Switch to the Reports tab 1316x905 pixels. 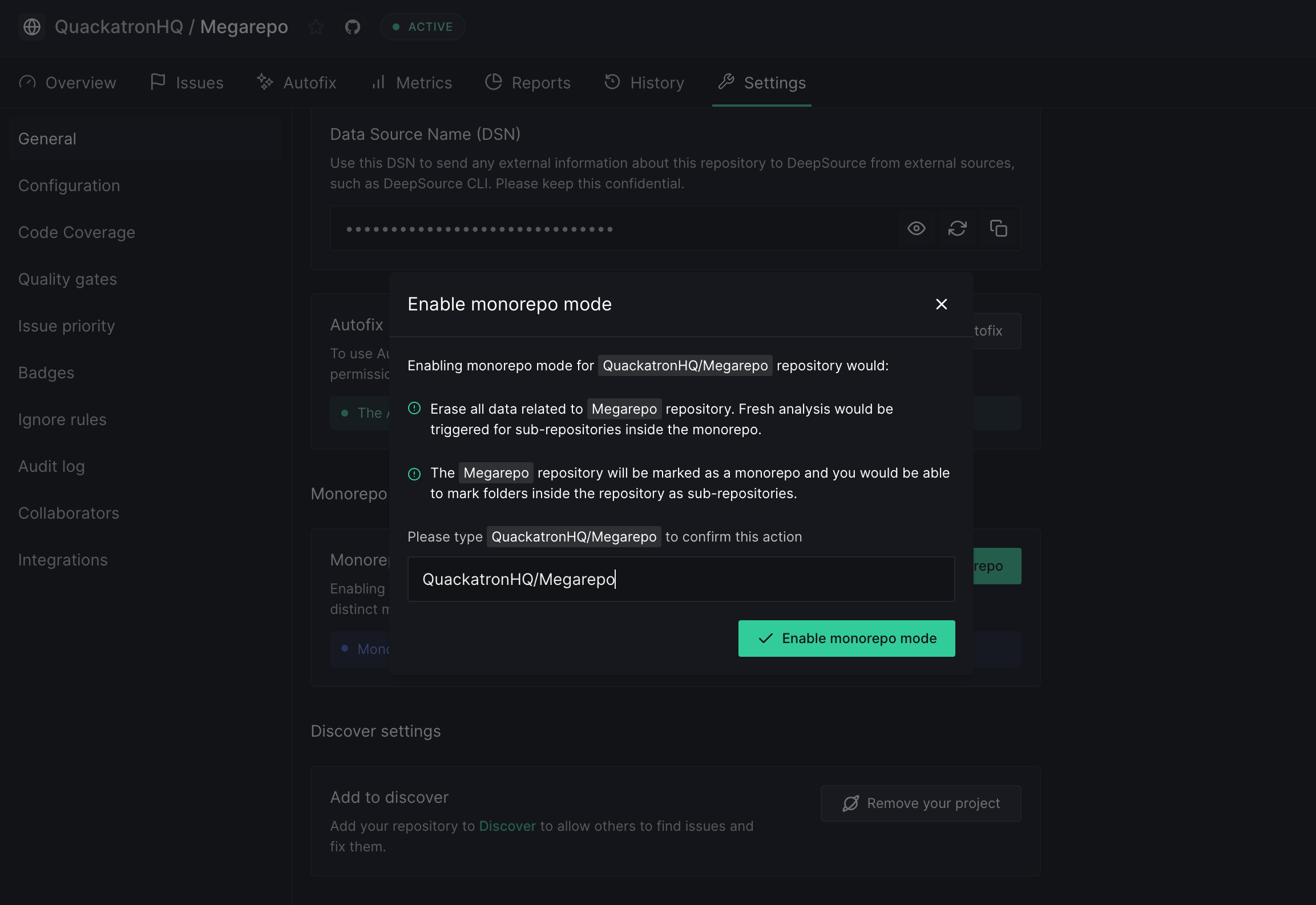pyautogui.click(x=528, y=83)
